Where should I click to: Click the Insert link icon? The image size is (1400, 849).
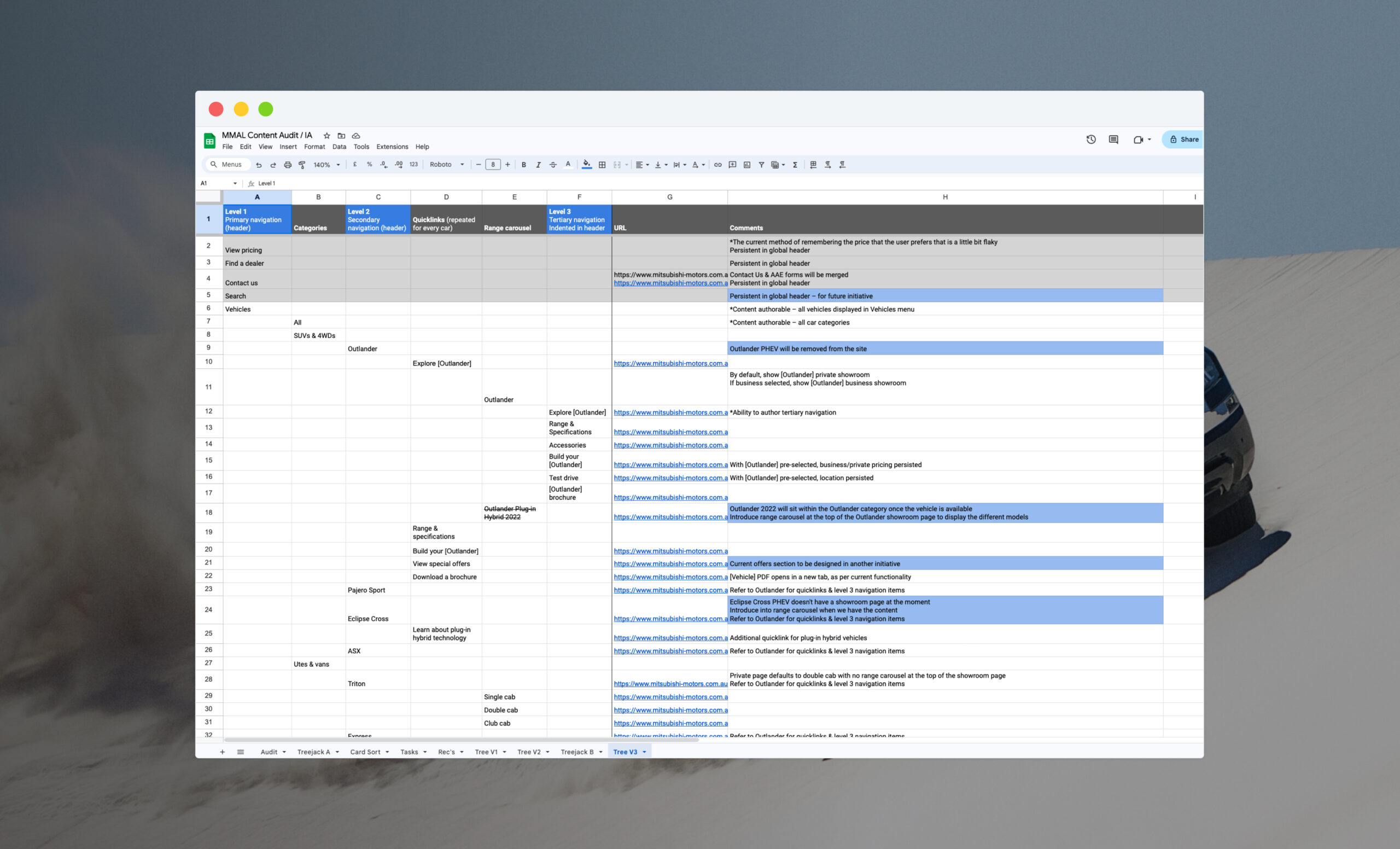718,165
